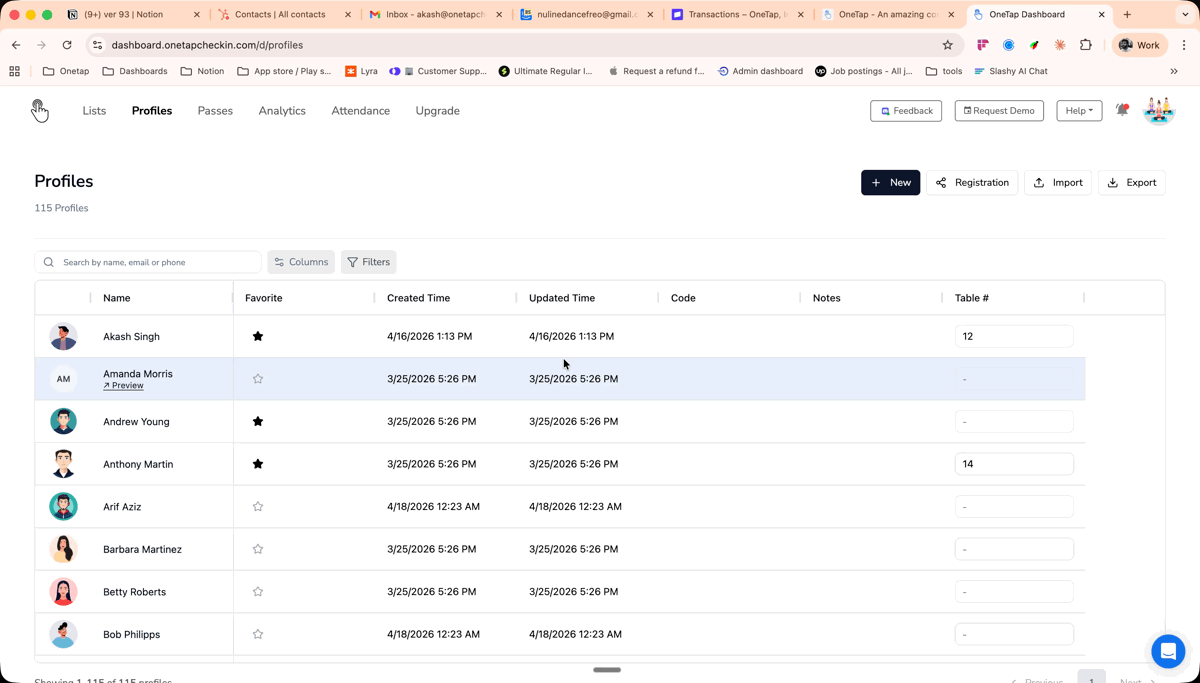Open the Filters panel

click(x=369, y=262)
